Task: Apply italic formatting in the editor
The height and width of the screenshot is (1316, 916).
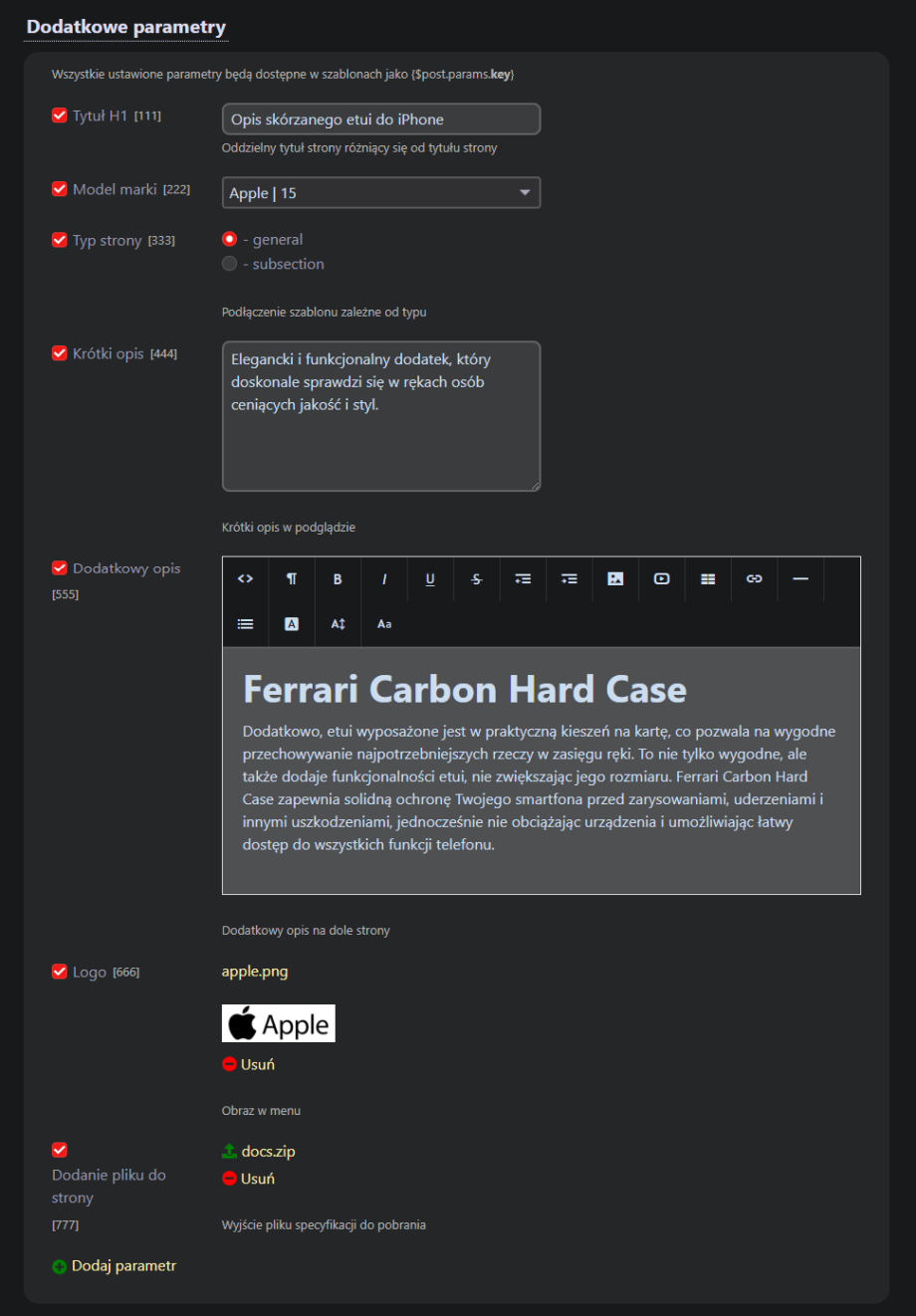Action: (384, 579)
